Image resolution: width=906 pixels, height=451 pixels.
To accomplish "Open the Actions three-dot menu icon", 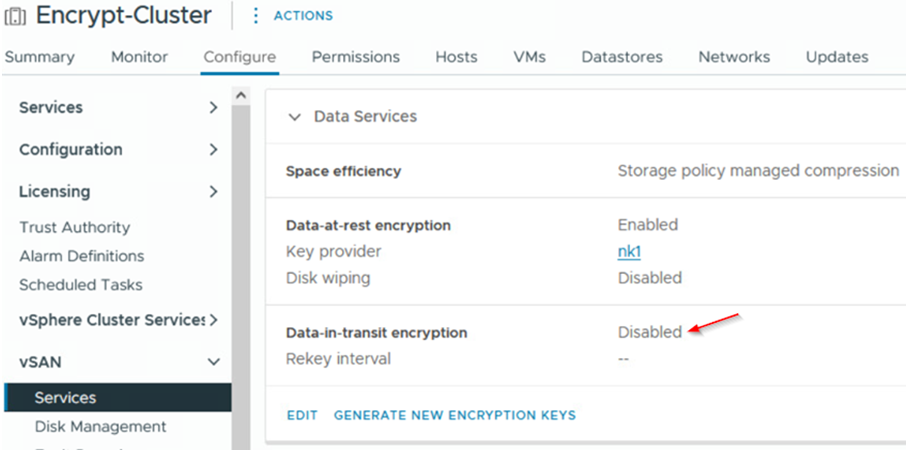I will point(255,16).
